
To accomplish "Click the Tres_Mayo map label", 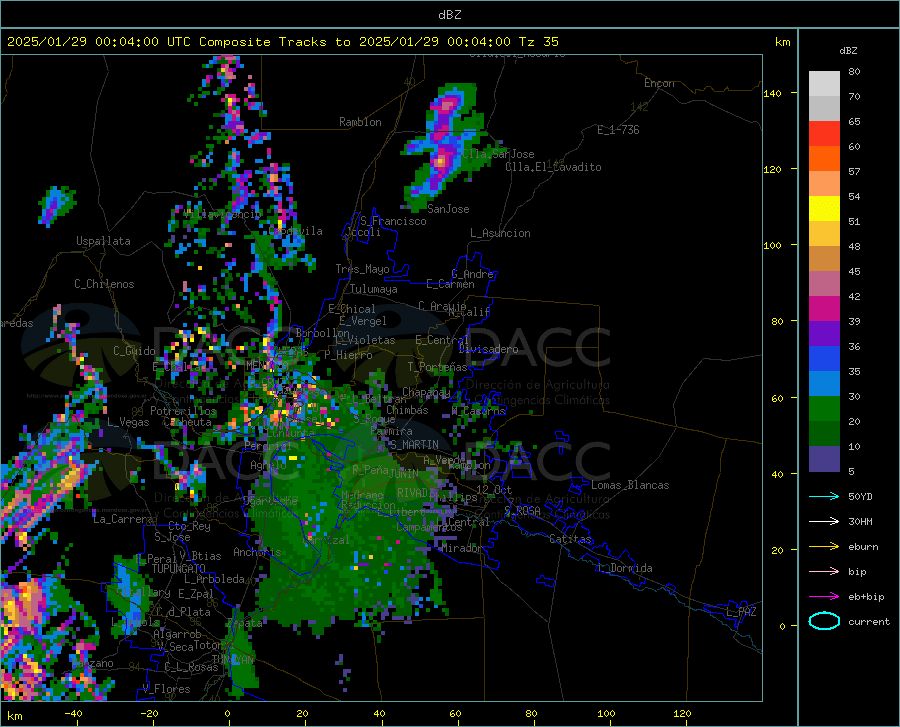I will pyautogui.click(x=362, y=269).
